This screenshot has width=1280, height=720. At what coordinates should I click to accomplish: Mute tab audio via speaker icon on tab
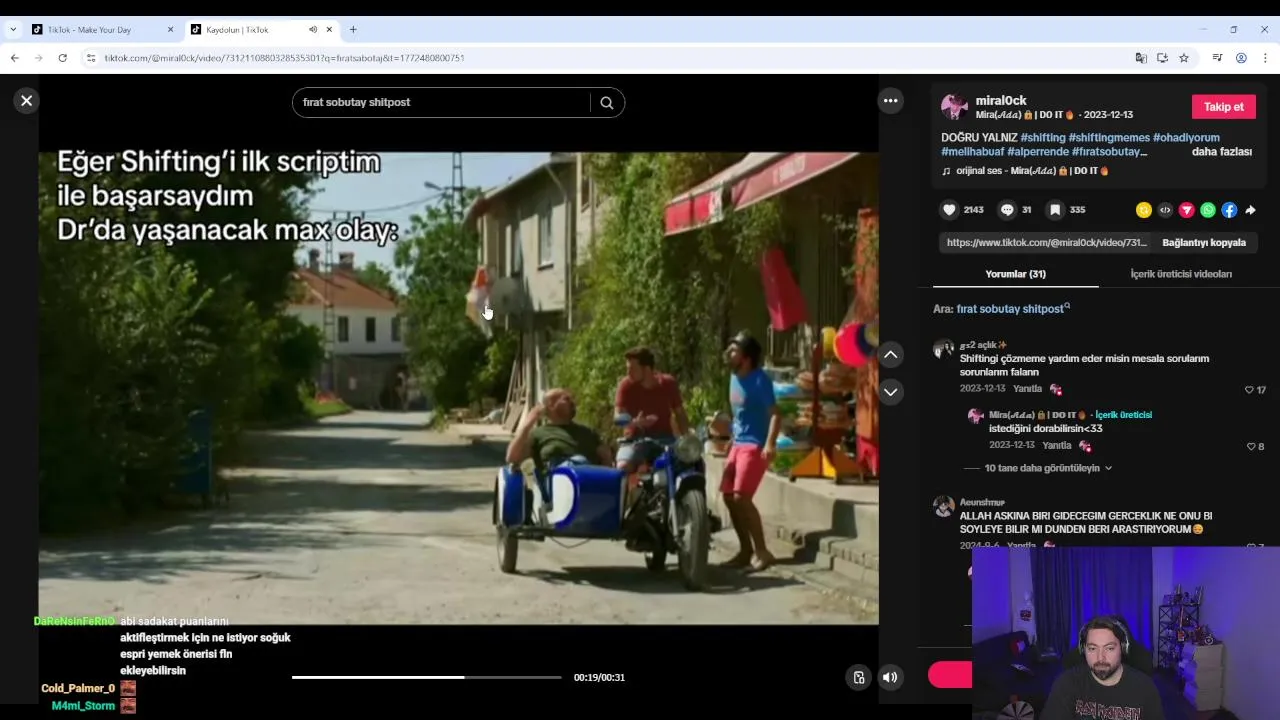(x=313, y=30)
